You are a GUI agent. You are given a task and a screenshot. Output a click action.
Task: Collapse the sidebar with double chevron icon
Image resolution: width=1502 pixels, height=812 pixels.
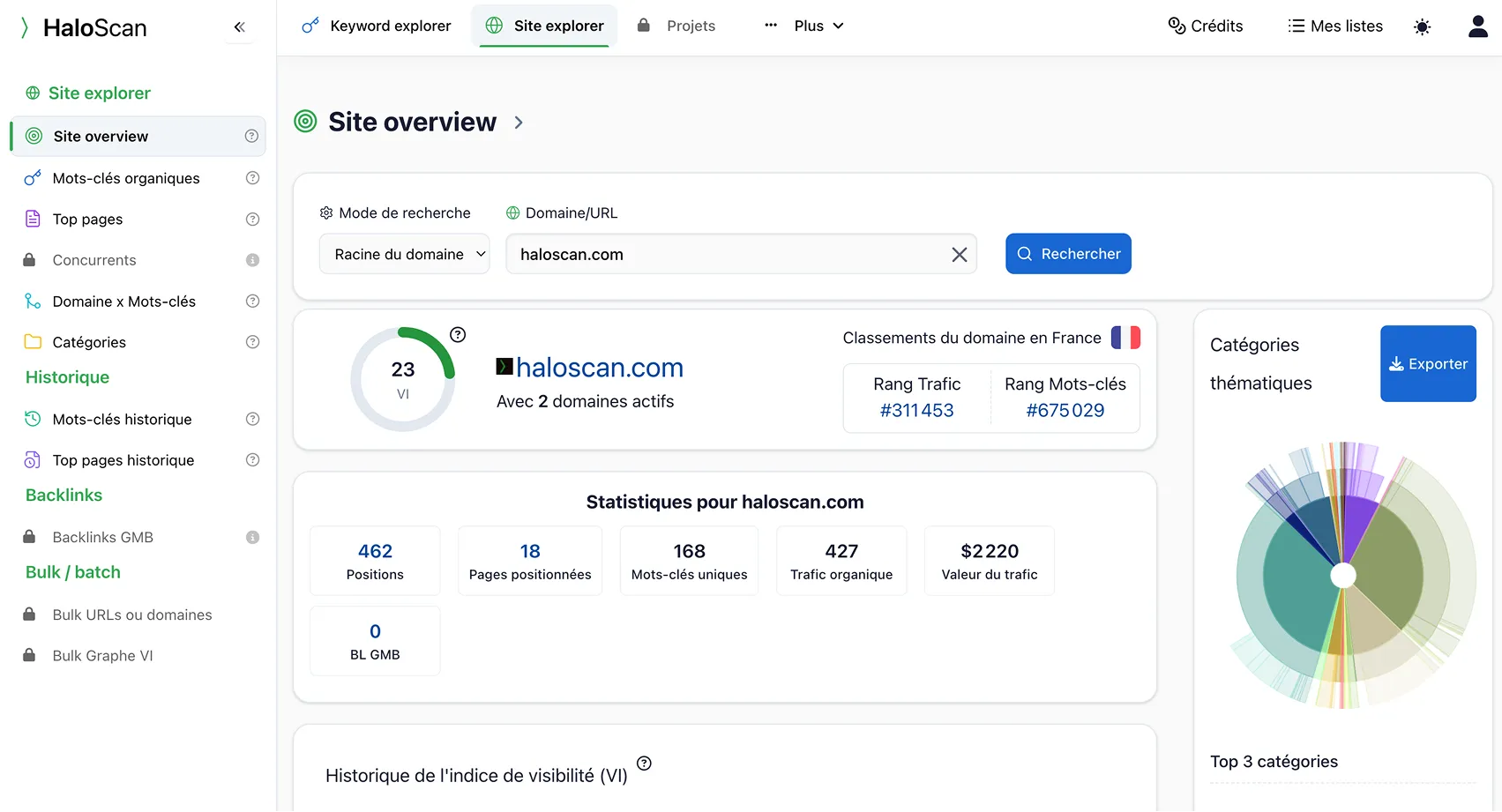tap(240, 27)
